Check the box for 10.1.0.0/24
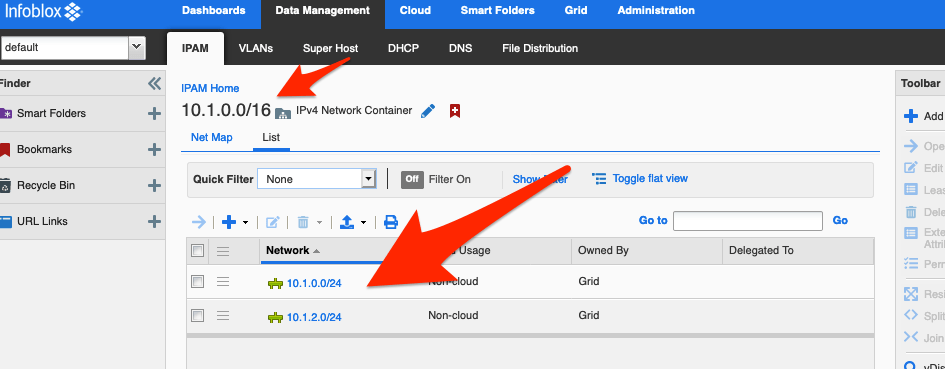This screenshot has height=369, width=945. click(x=198, y=282)
